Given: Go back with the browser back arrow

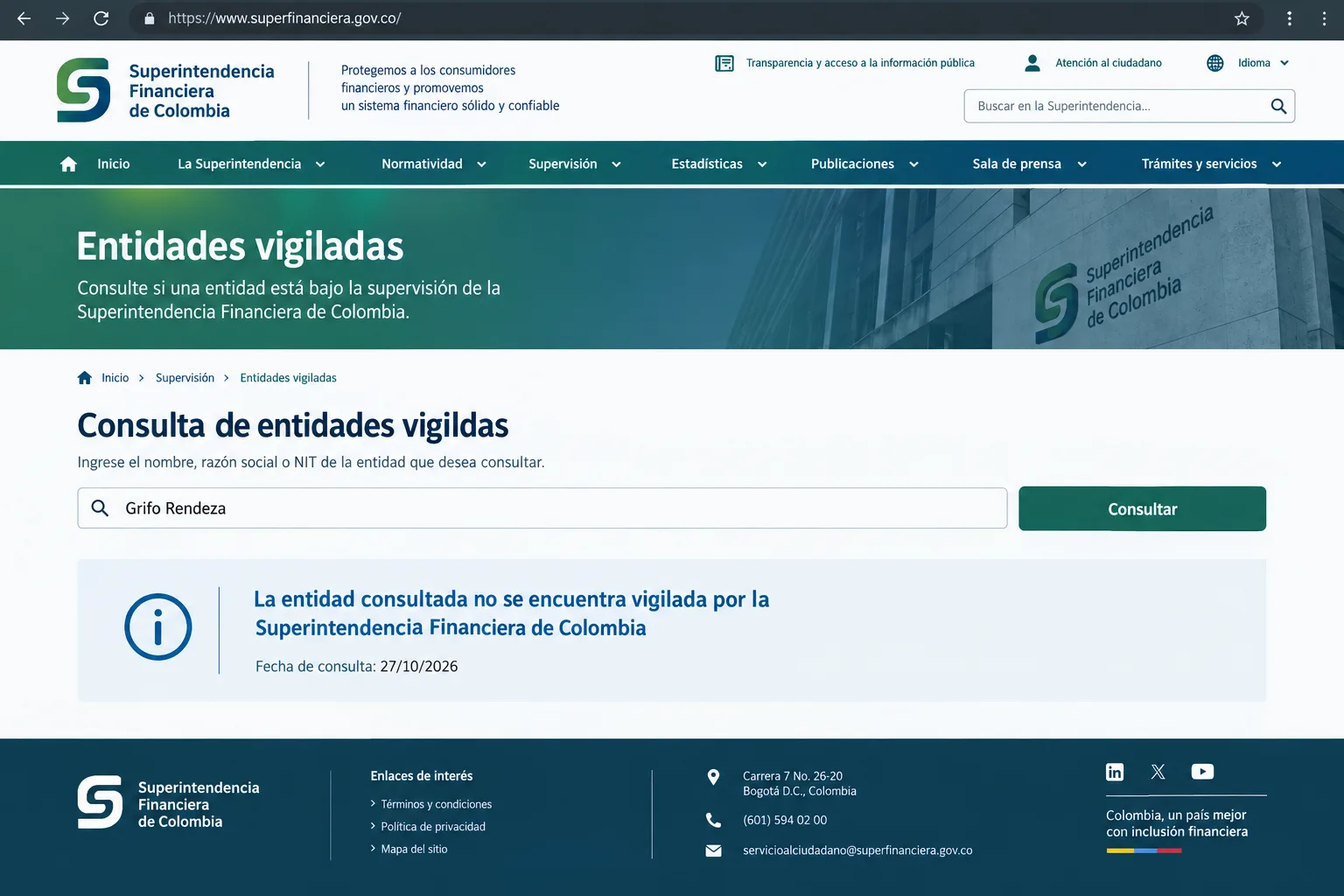Looking at the screenshot, I should (24, 18).
